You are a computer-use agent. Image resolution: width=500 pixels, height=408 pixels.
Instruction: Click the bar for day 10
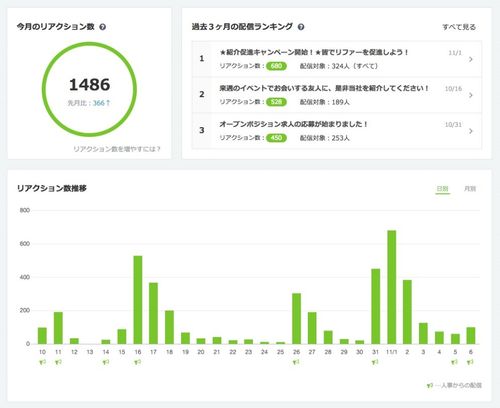42,336
